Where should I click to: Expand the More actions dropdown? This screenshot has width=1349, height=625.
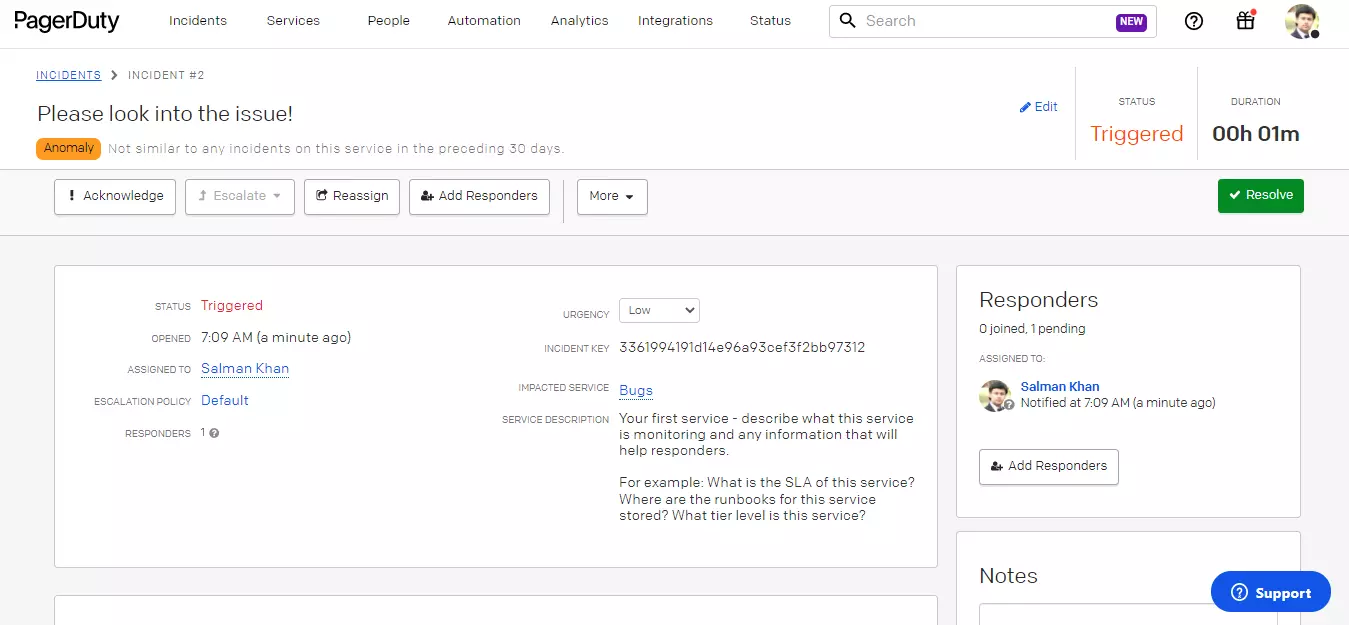click(612, 196)
